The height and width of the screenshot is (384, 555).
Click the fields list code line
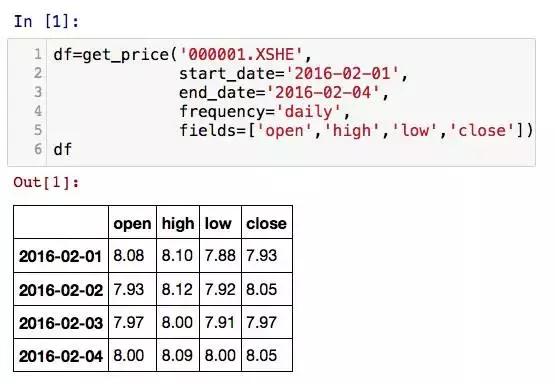click(x=356, y=131)
